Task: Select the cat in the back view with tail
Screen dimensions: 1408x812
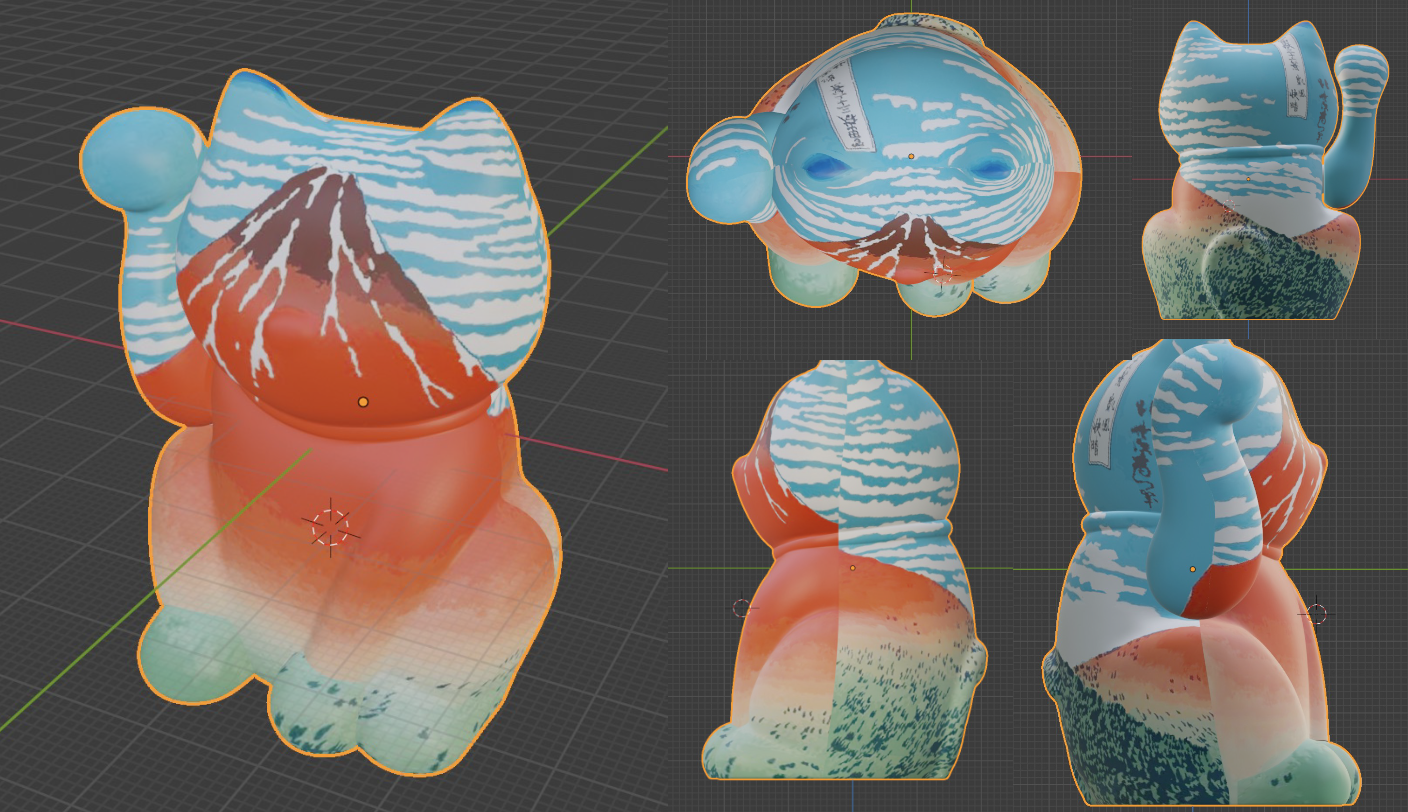Action: (x=1265, y=170)
